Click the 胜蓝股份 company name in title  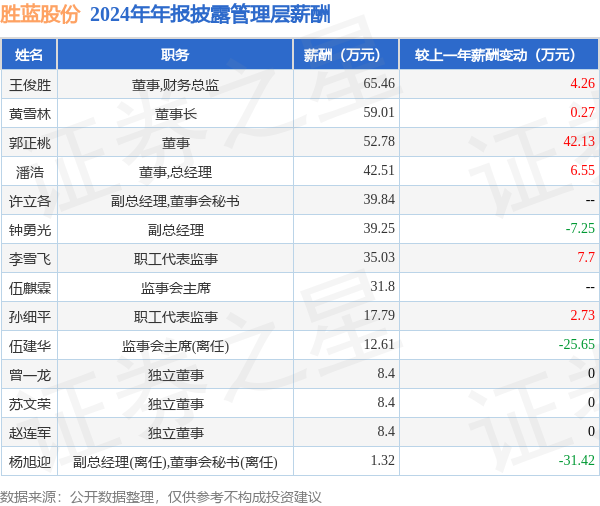pos(40,15)
